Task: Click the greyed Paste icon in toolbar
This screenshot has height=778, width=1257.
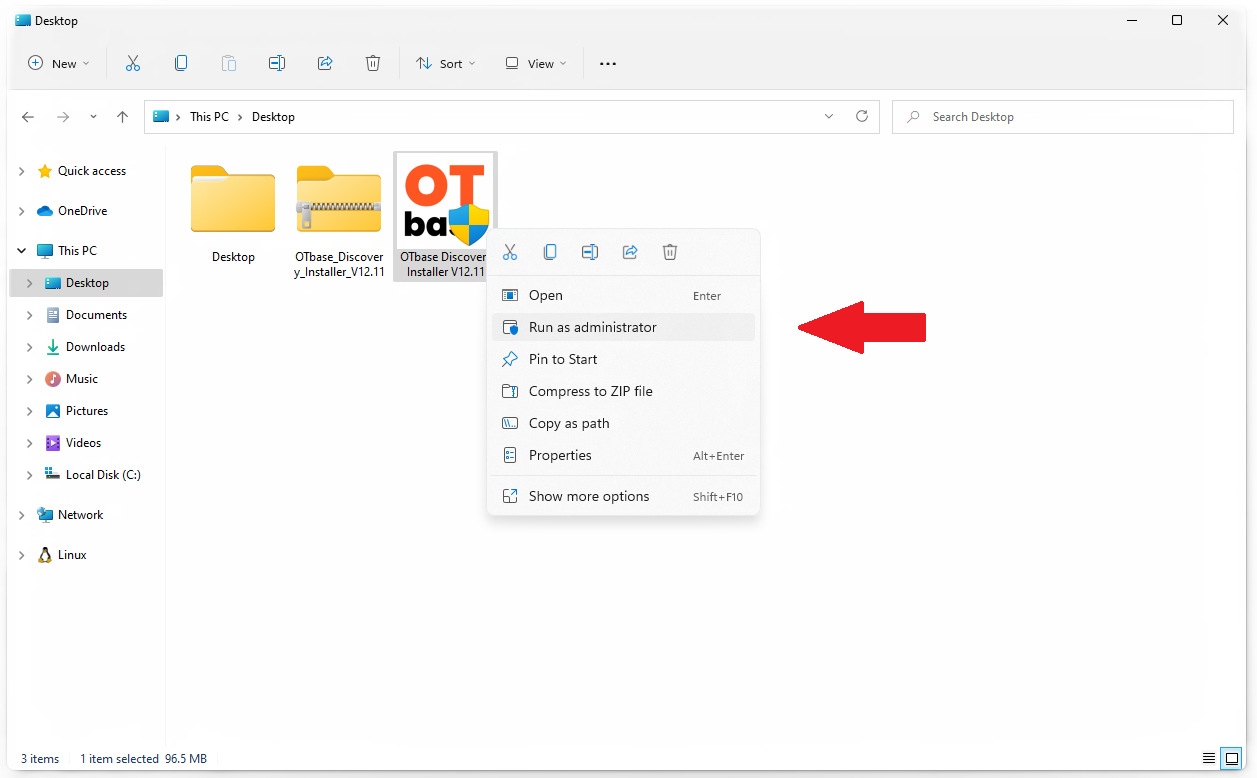Action: 229,63
